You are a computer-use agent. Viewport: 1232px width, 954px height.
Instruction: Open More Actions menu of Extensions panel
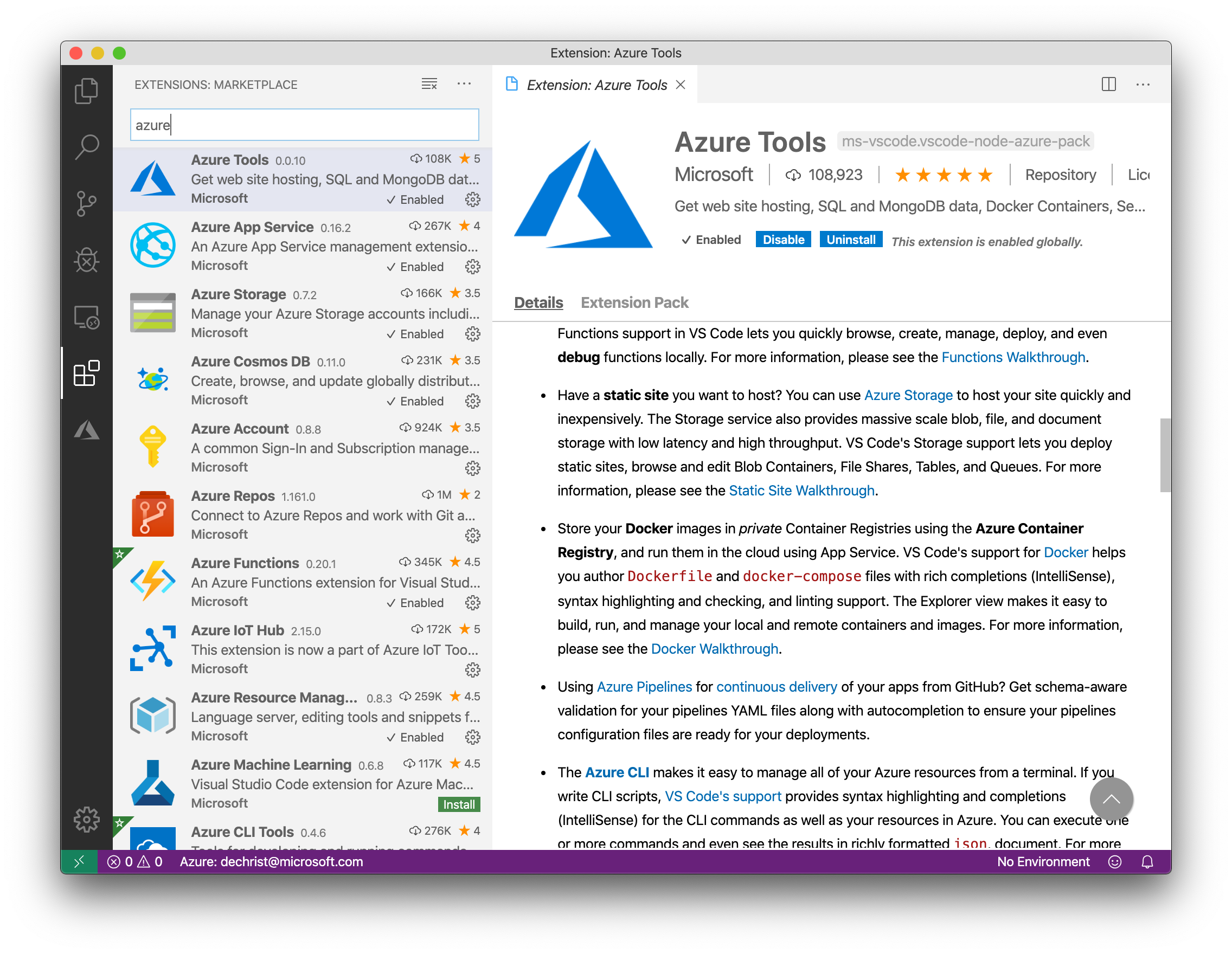point(464,83)
